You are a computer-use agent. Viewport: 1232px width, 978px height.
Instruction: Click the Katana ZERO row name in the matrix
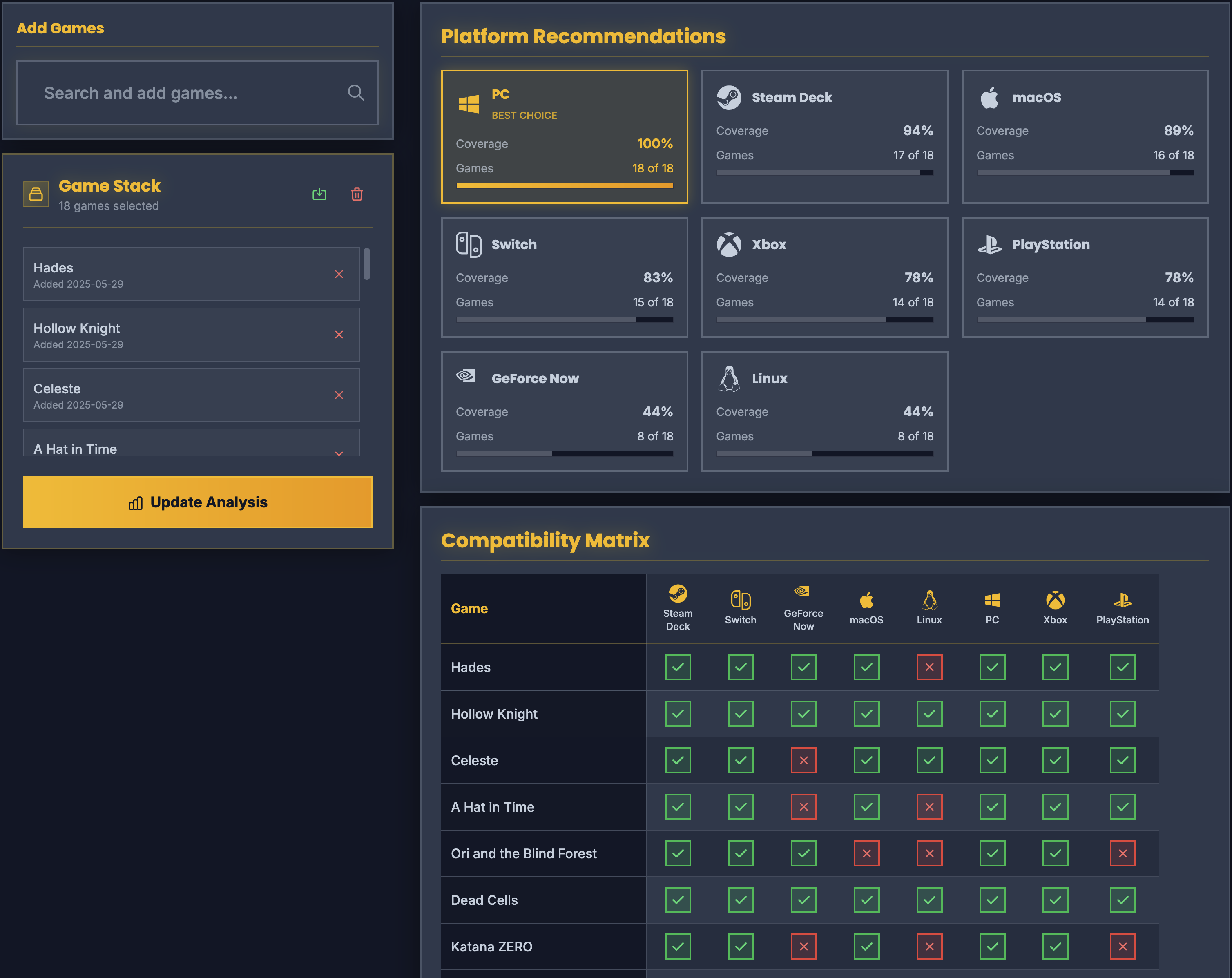491,947
